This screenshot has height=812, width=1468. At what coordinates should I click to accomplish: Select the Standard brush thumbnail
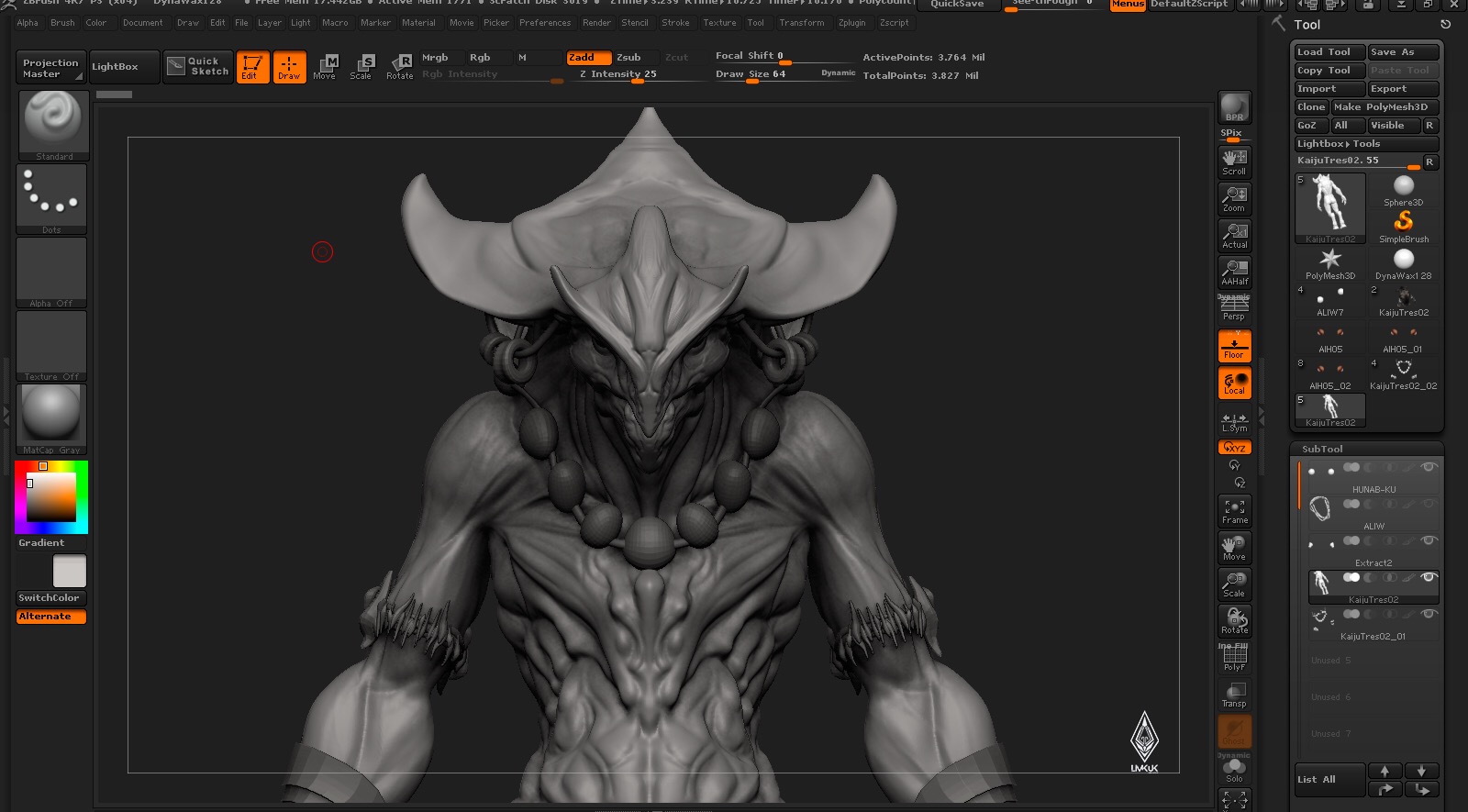tap(53, 126)
